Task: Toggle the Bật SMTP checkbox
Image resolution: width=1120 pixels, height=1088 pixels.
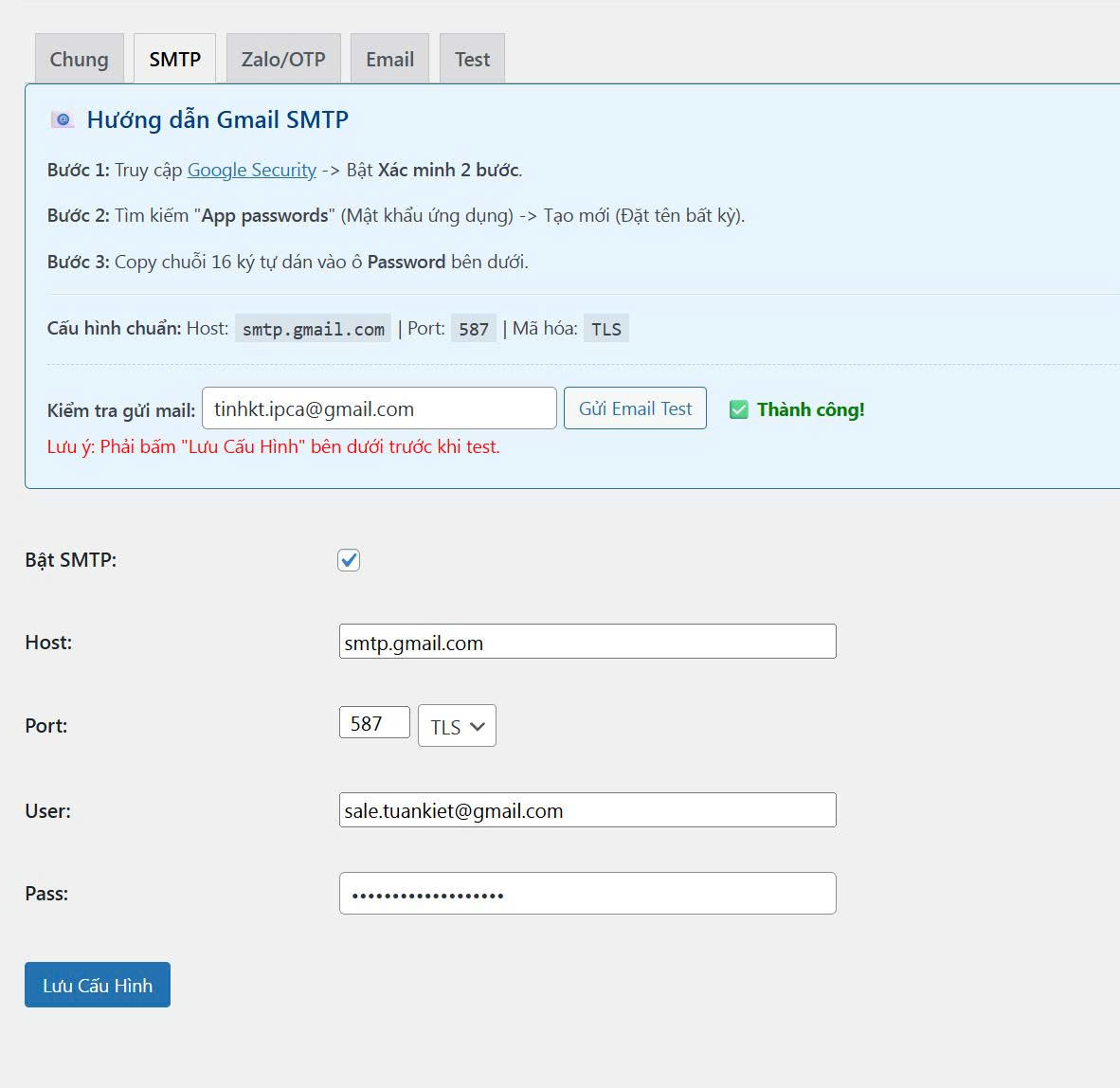Action: click(x=349, y=560)
